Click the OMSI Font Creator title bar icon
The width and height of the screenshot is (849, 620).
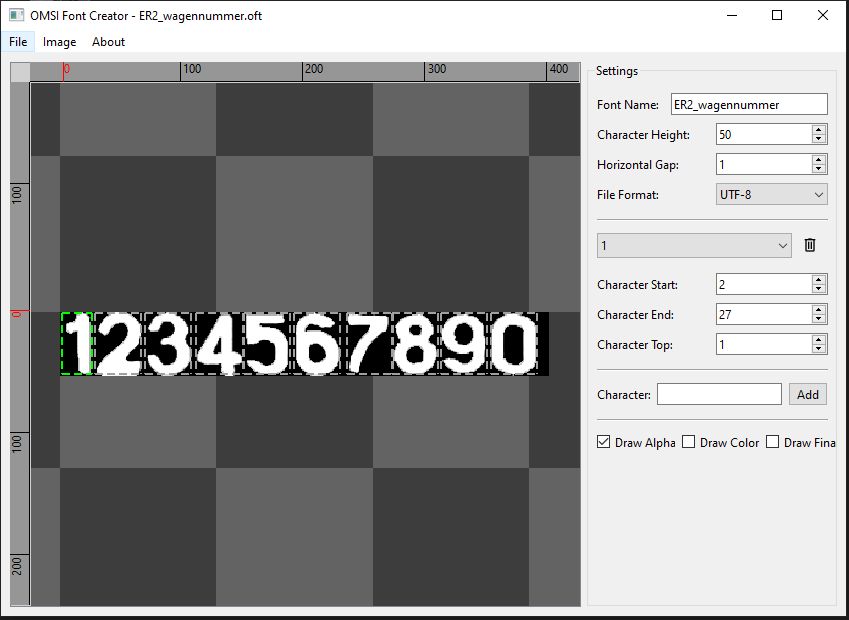pos(17,15)
